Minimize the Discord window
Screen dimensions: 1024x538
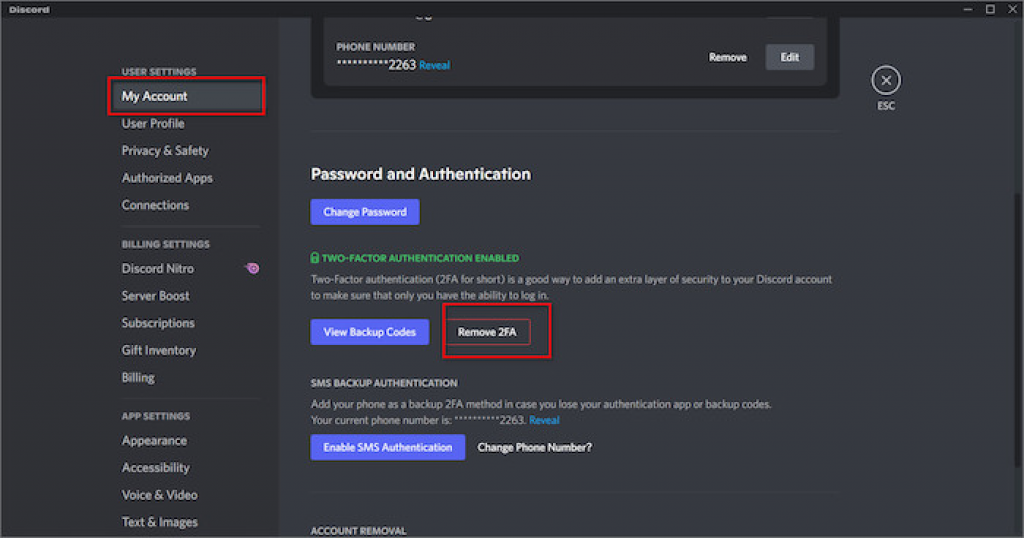click(x=968, y=9)
